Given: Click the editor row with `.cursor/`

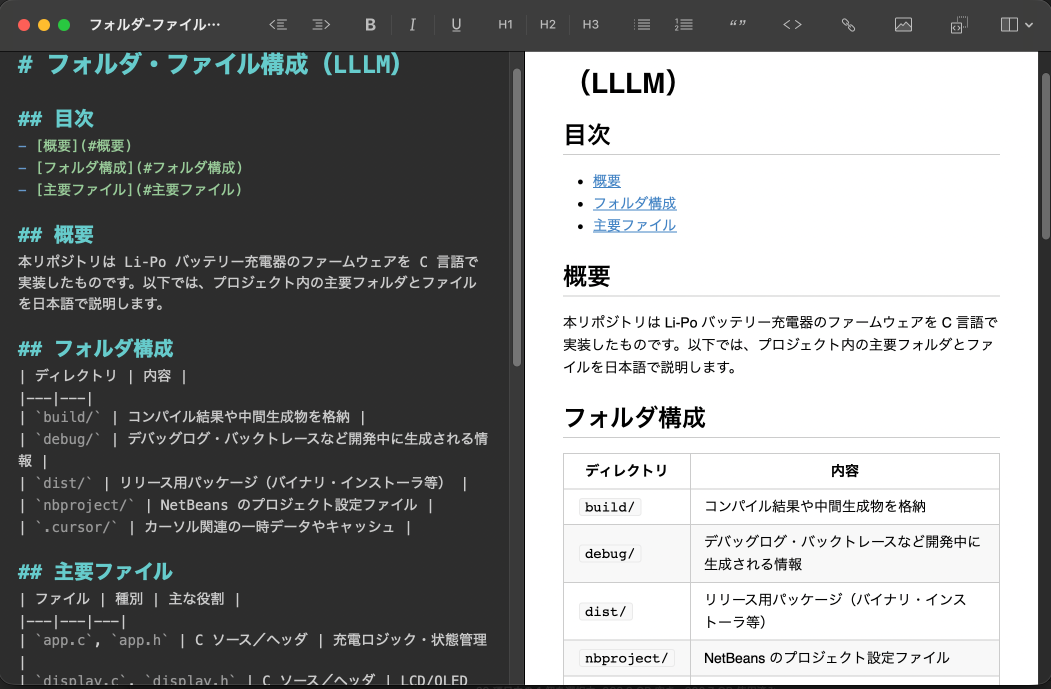Looking at the screenshot, I should coord(215,527).
